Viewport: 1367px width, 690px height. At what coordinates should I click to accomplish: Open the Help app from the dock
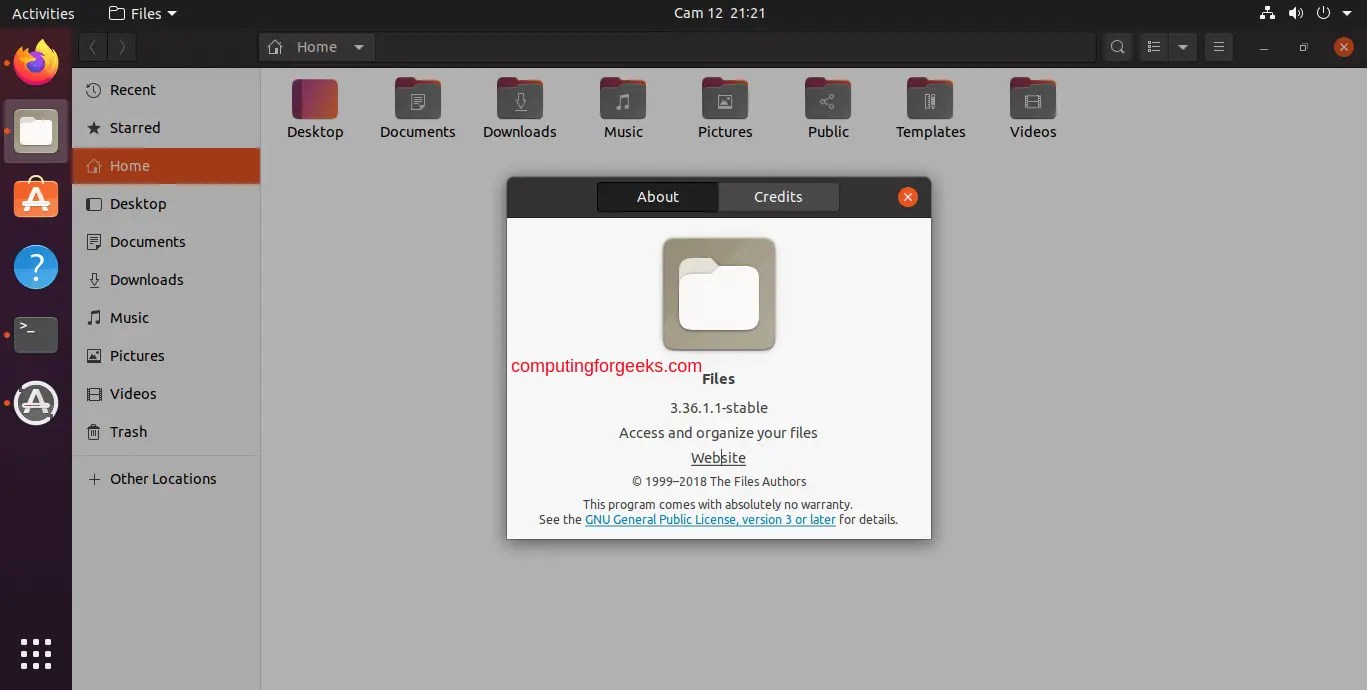35,267
